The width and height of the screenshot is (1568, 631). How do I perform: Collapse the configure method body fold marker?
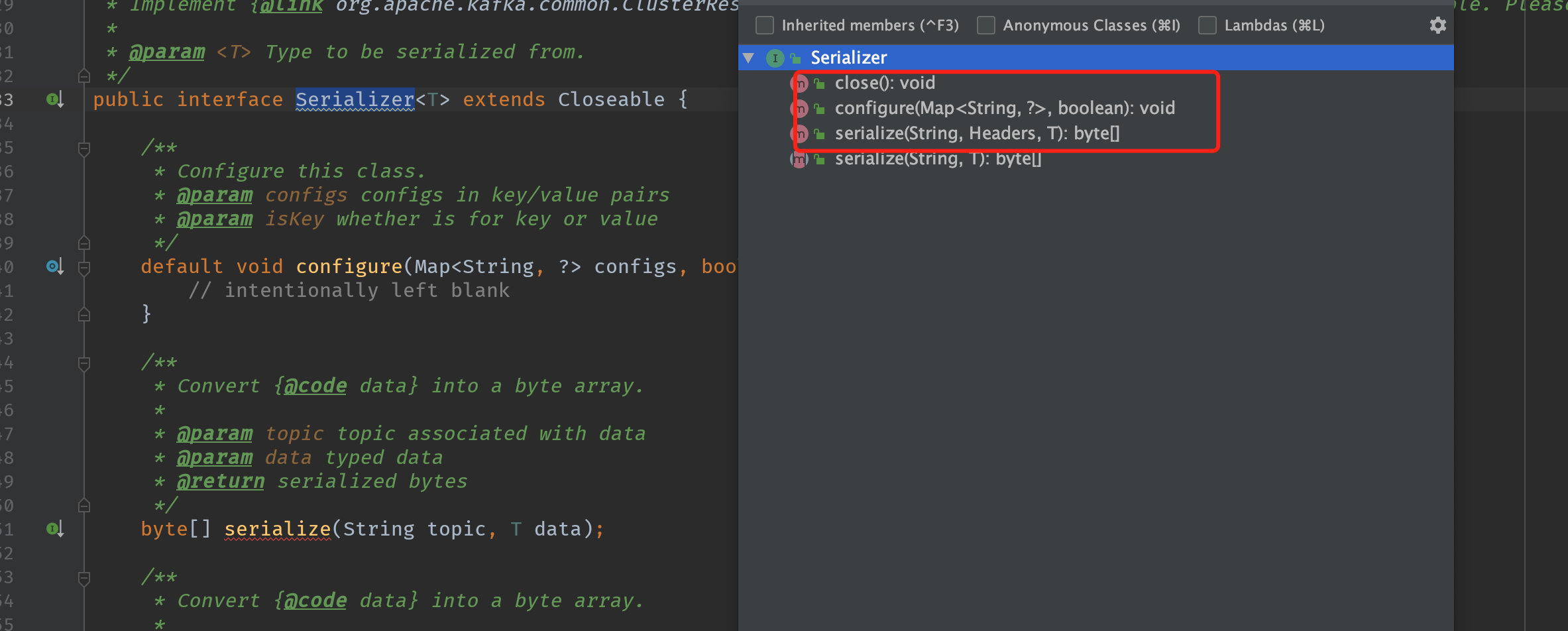[84, 268]
